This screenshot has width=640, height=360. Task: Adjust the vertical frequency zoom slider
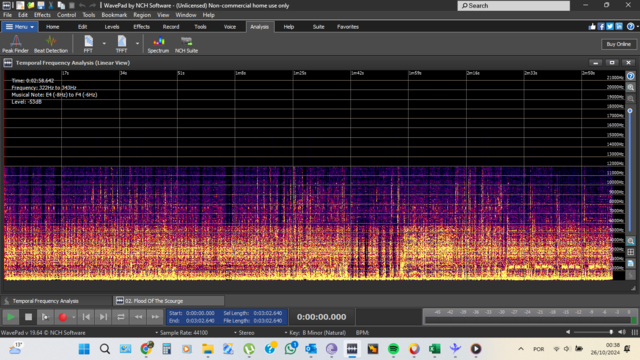coord(630,111)
